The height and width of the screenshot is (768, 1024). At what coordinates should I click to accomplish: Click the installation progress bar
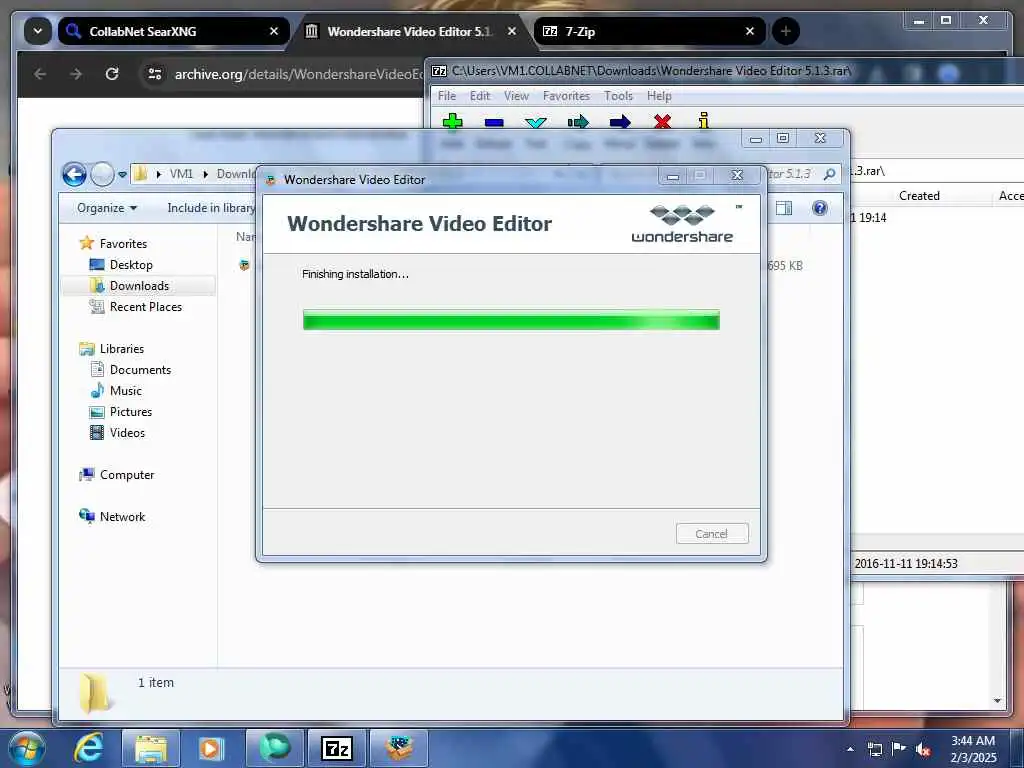click(511, 320)
